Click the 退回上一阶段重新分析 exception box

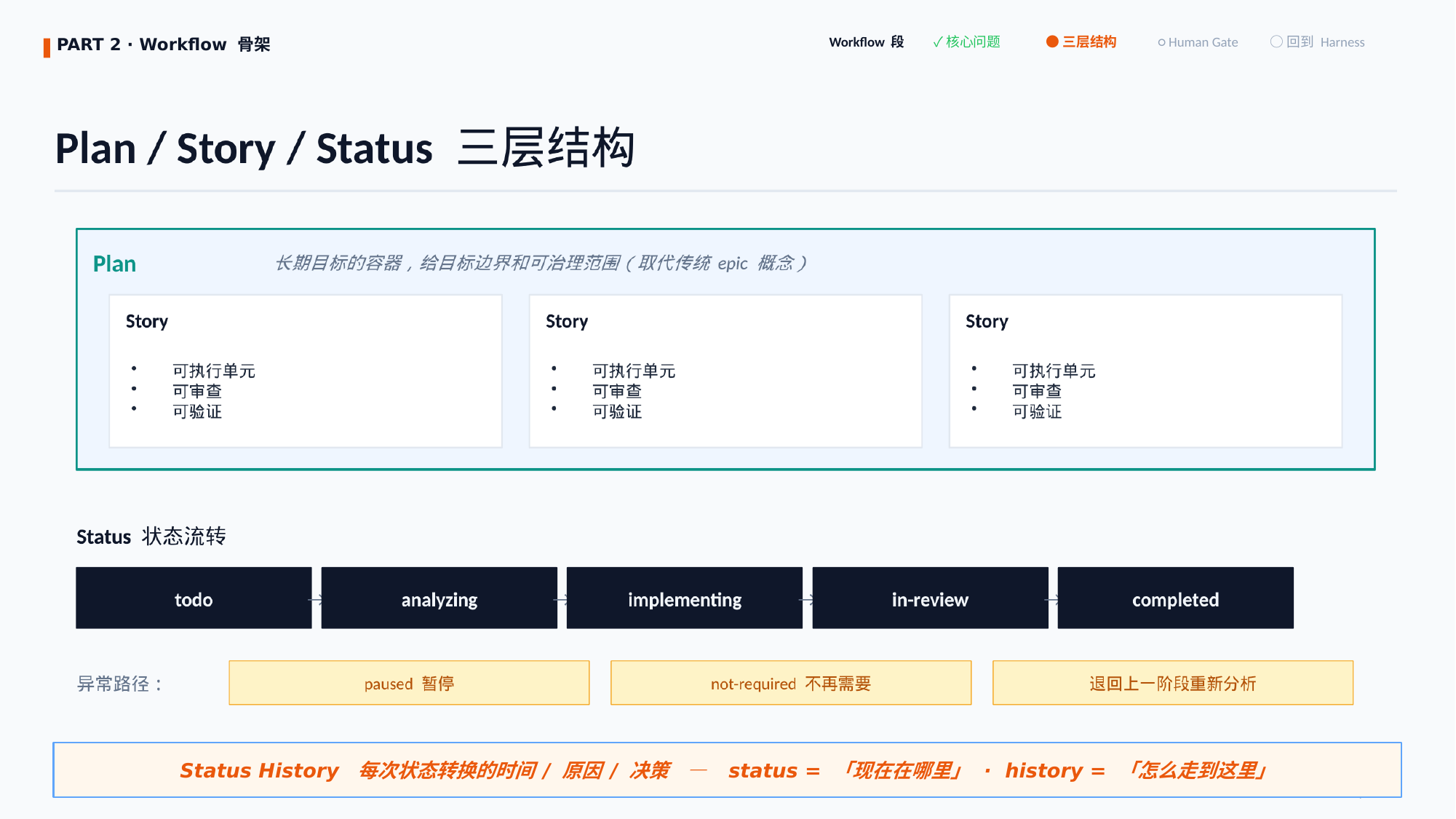tap(1173, 683)
